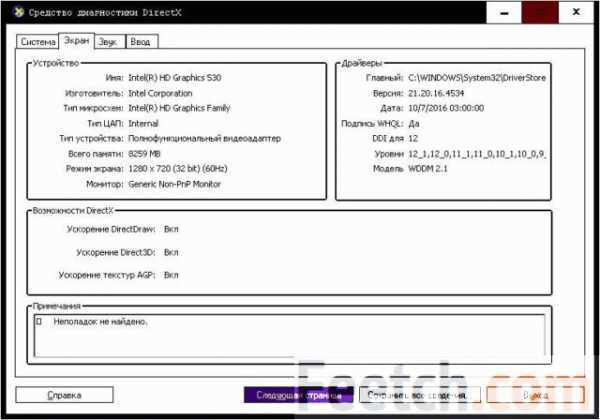The width and height of the screenshot is (600, 420).
Task: Click the driver date 10/7/2016 03:00:00
Action: (446, 108)
